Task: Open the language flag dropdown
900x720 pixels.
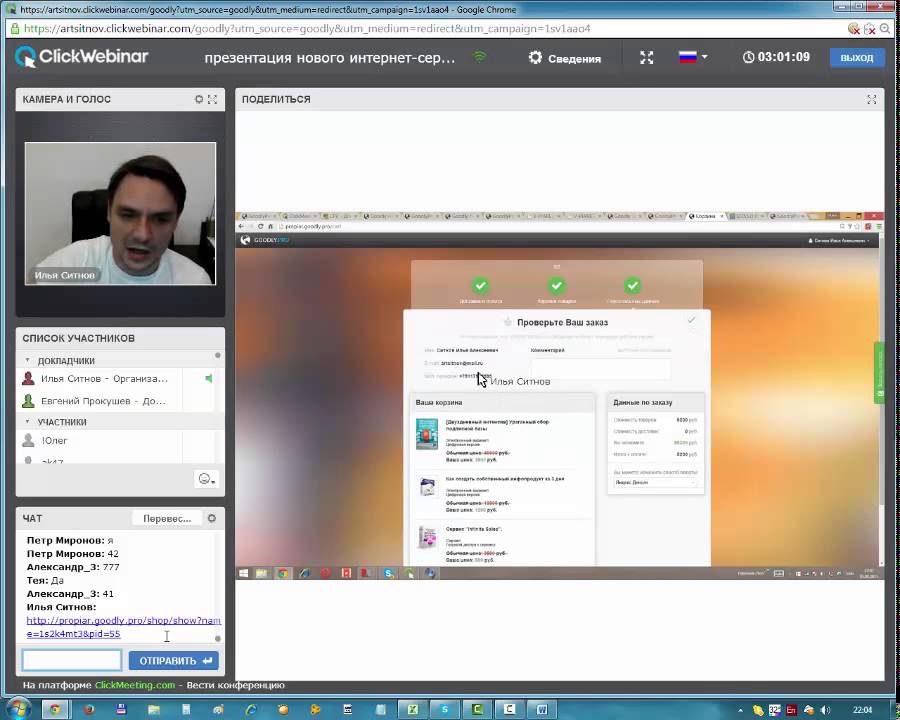Action: pos(693,57)
